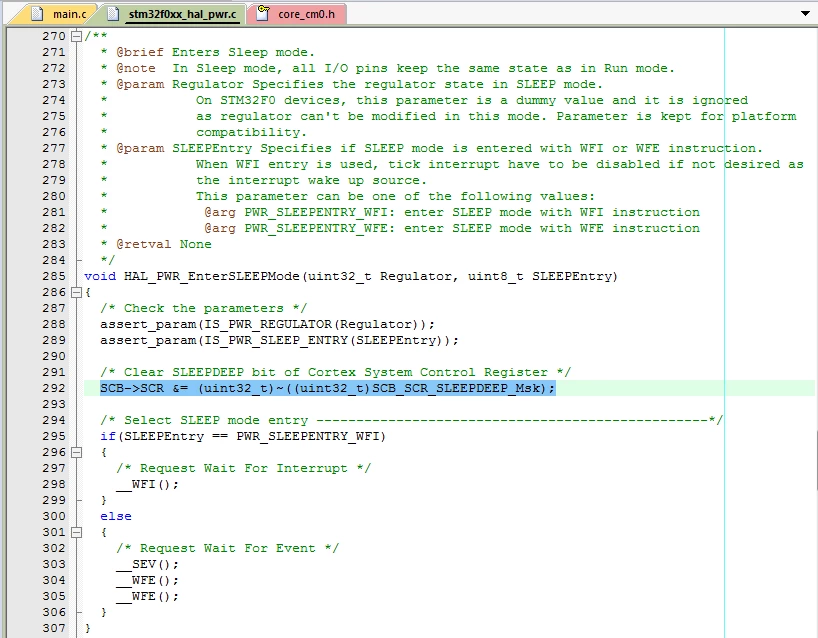This screenshot has width=818, height=638.
Task: Click the stm32f0xx_hal_pwr.c file icon
Action: click(113, 14)
